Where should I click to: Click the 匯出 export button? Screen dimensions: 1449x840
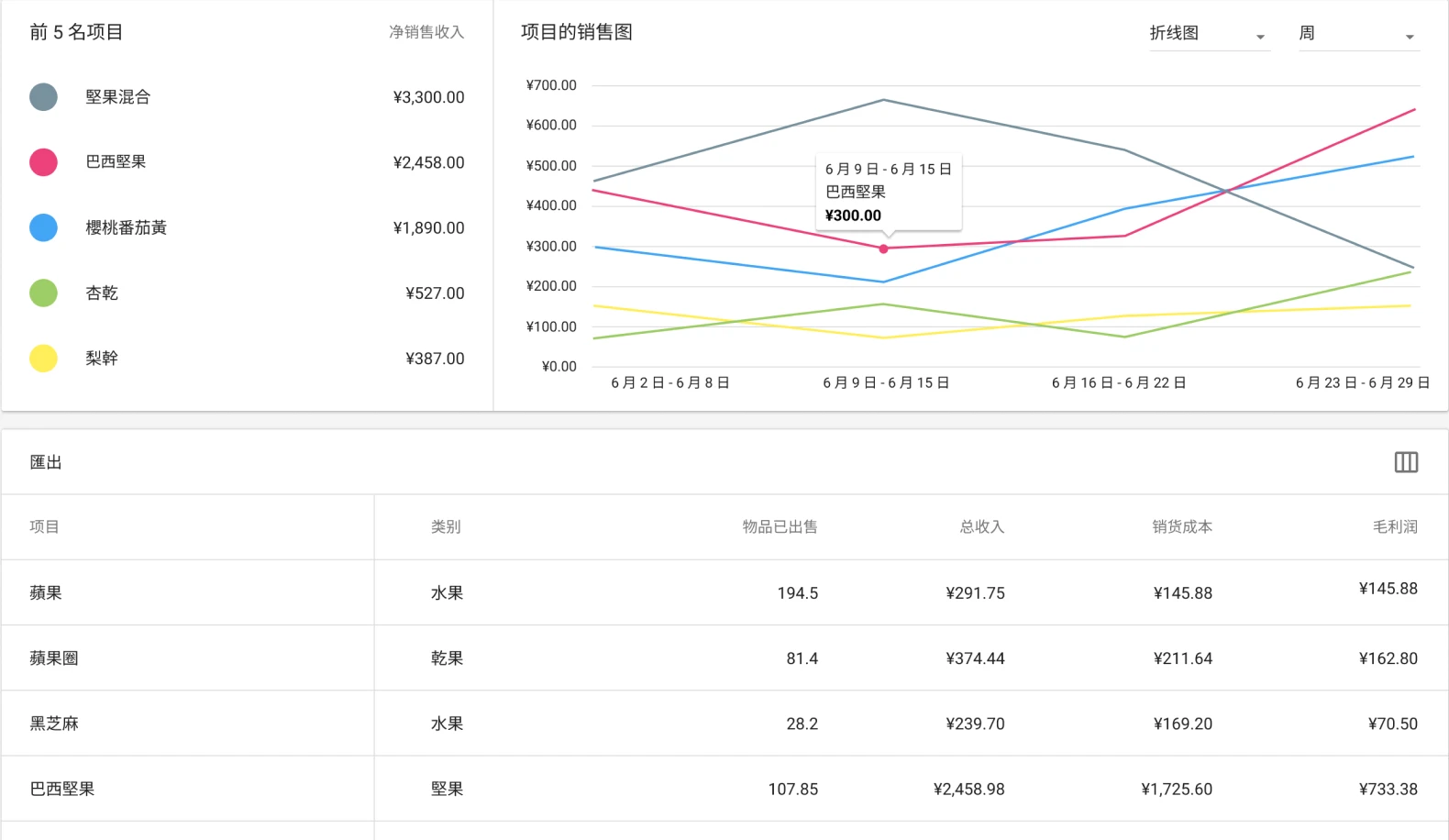click(x=46, y=462)
